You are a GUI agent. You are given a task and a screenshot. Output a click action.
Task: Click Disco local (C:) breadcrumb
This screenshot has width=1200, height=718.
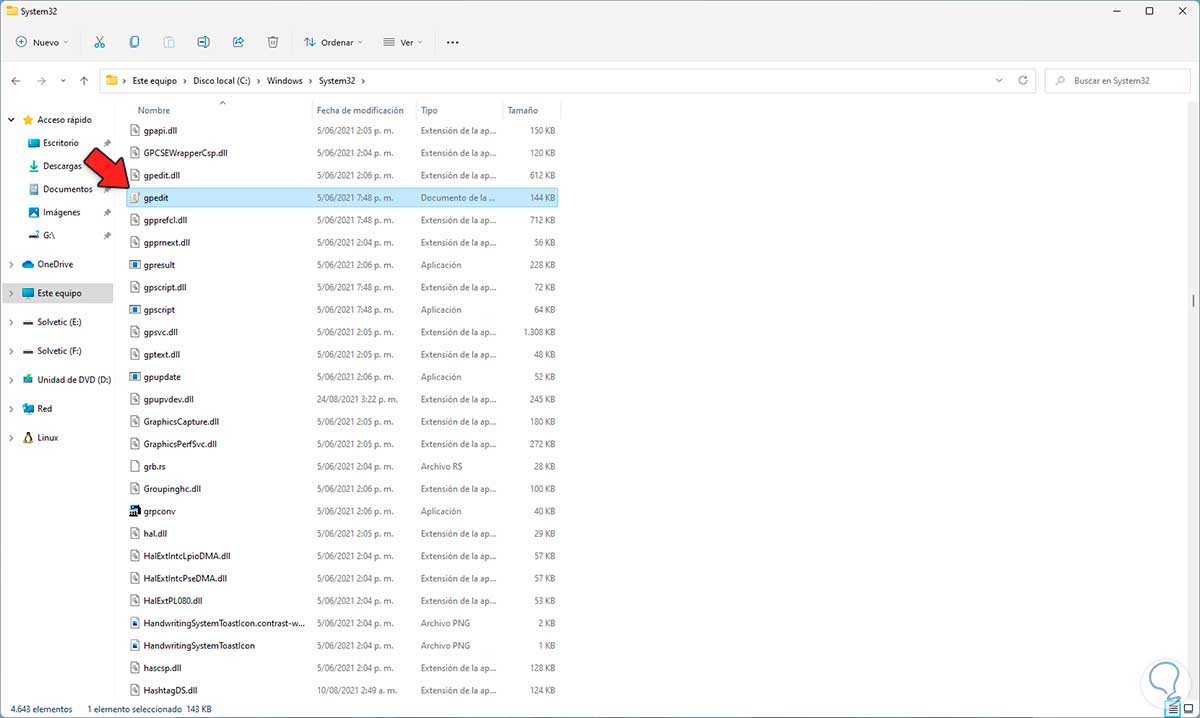coord(221,80)
